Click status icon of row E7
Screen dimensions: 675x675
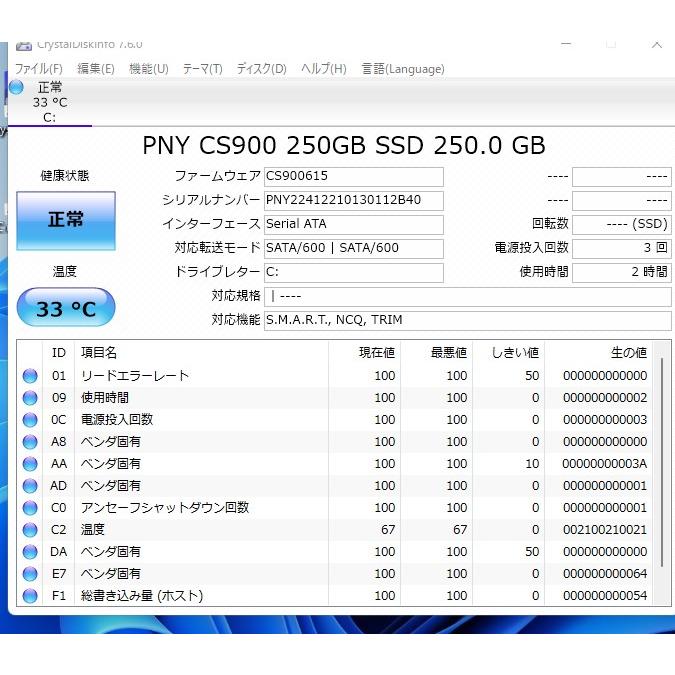(x=30, y=574)
